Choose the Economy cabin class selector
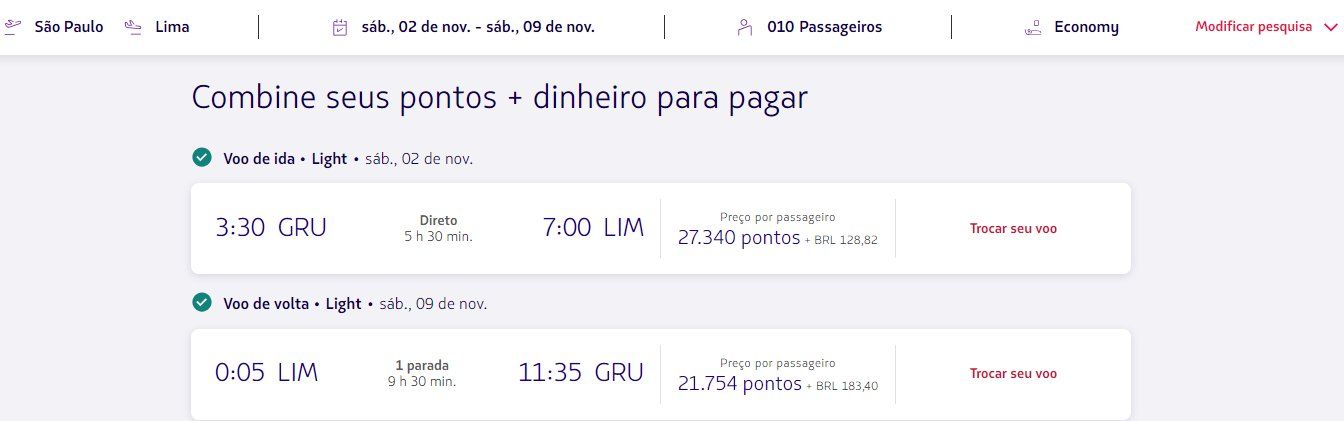 tap(1086, 27)
